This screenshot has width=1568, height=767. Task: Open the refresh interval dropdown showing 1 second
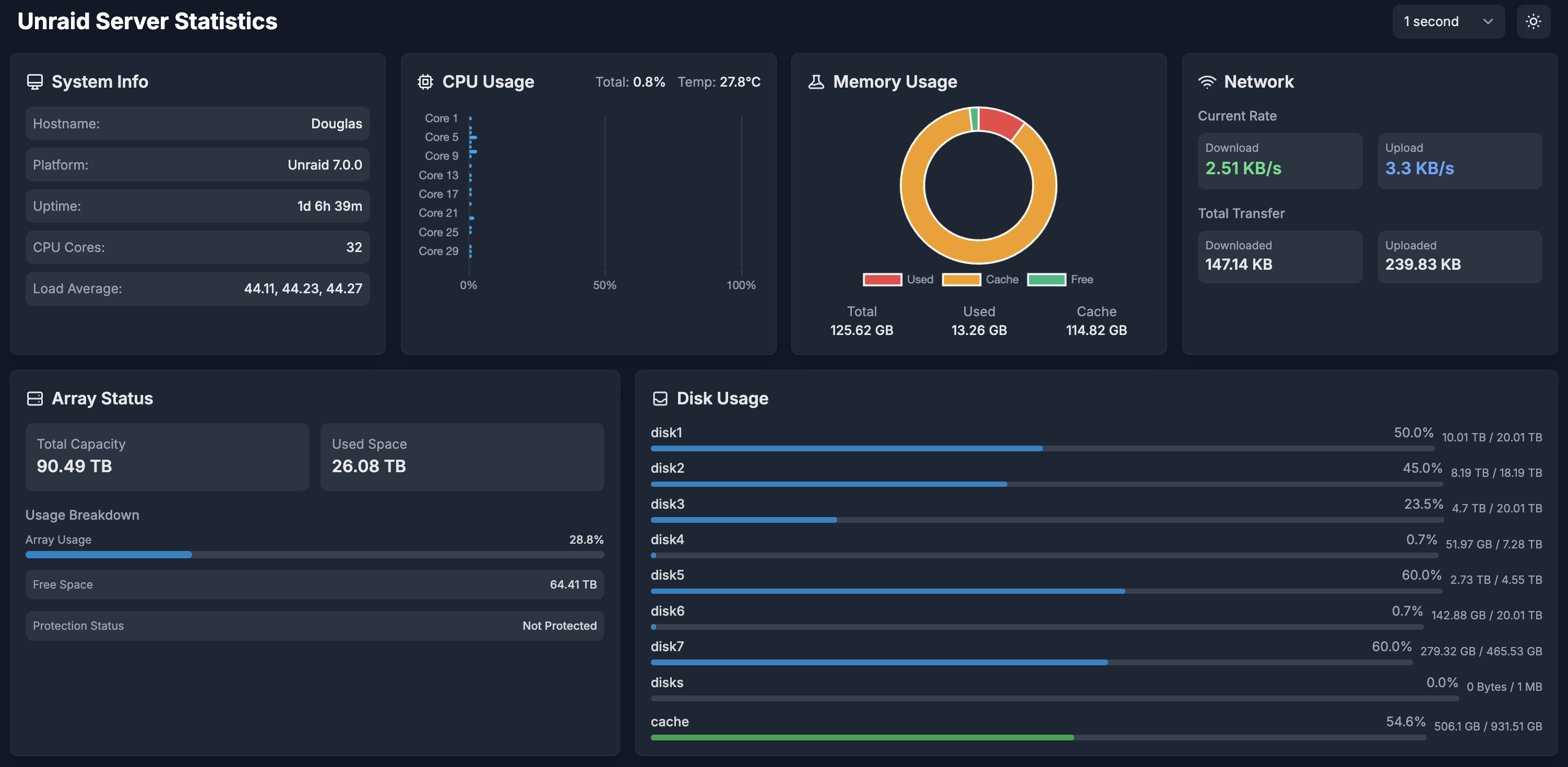pos(1448,22)
